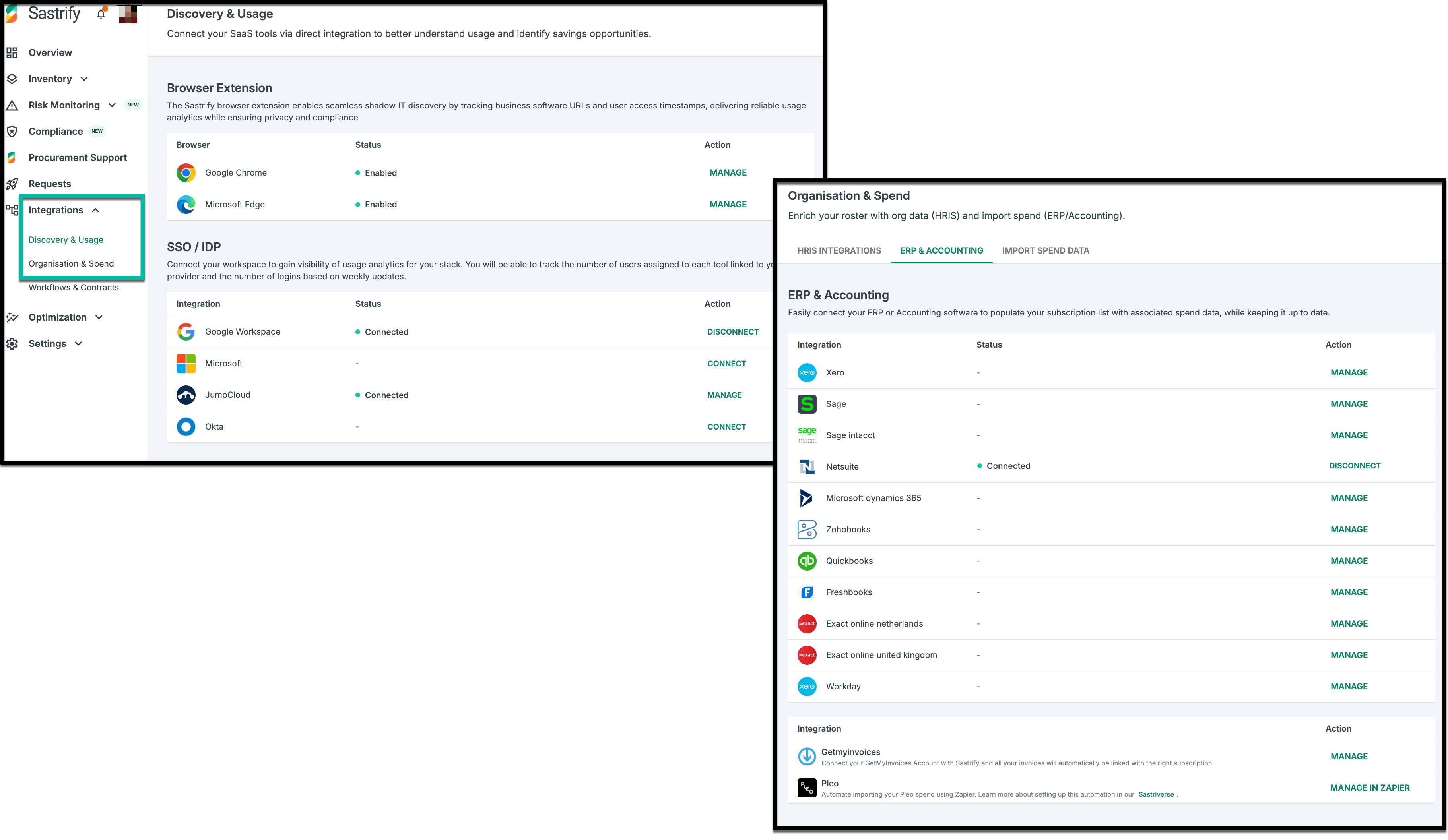Click the Microsoft dynamics 365 logo
This screenshot has height=840, width=1448.
(807, 498)
